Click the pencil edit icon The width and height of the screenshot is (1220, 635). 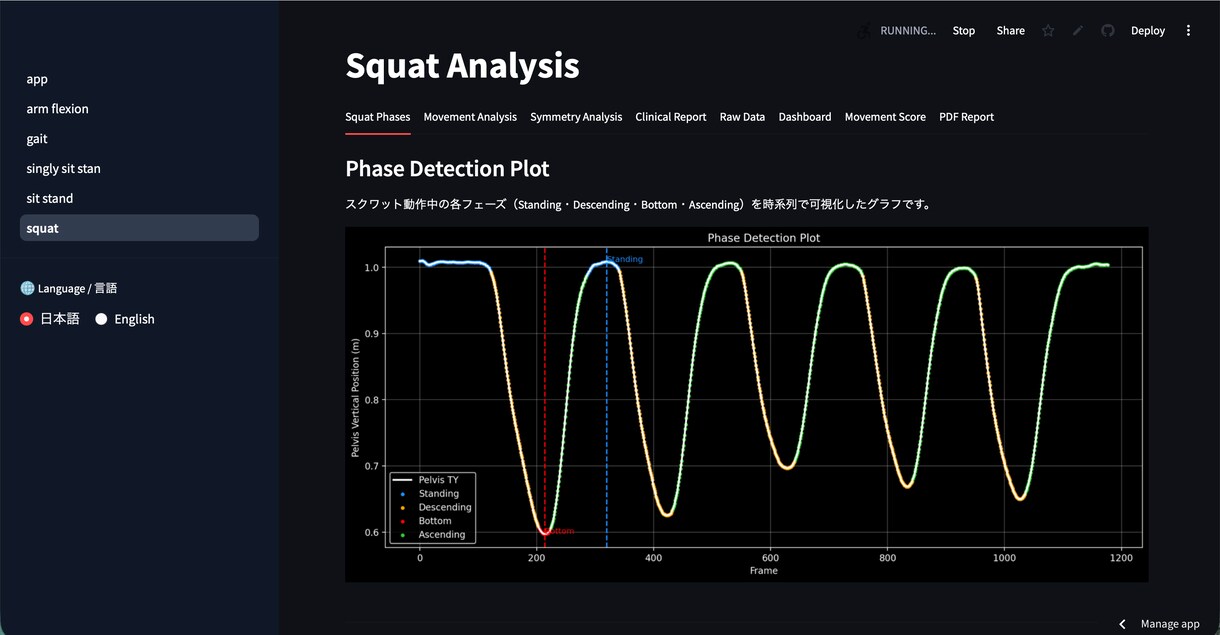(1078, 31)
